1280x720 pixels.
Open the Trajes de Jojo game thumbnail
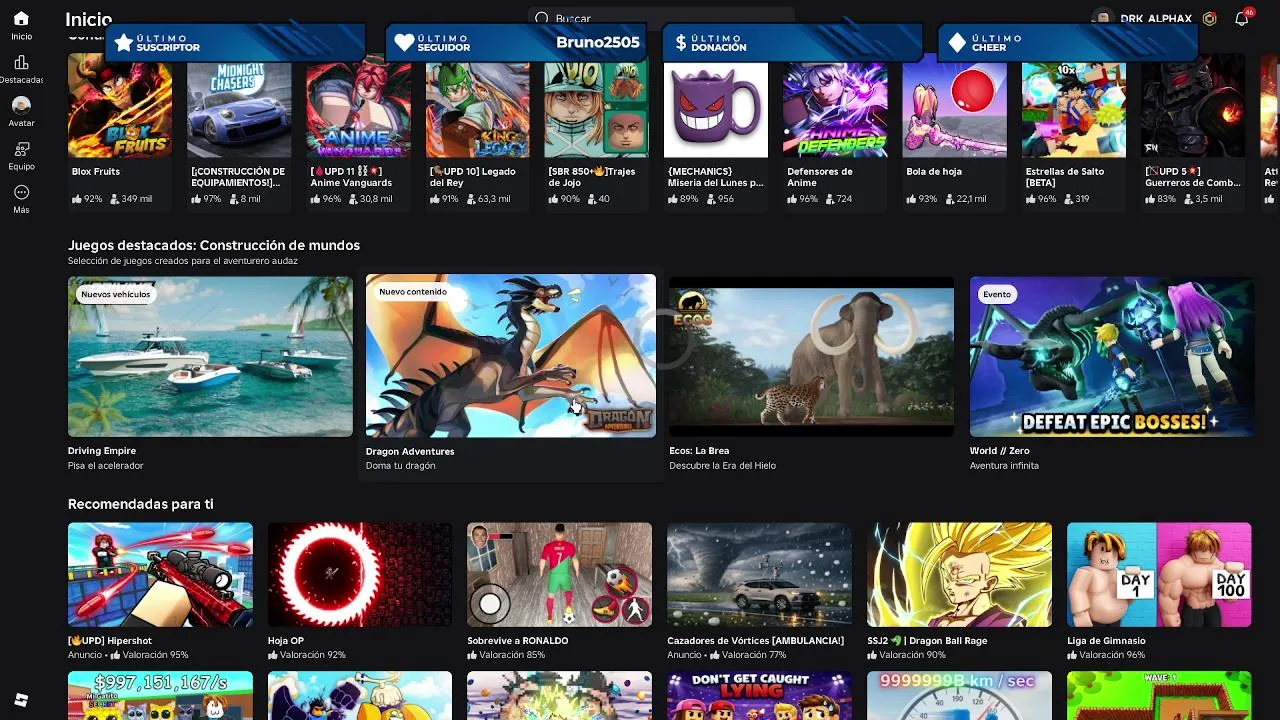pyautogui.click(x=597, y=110)
